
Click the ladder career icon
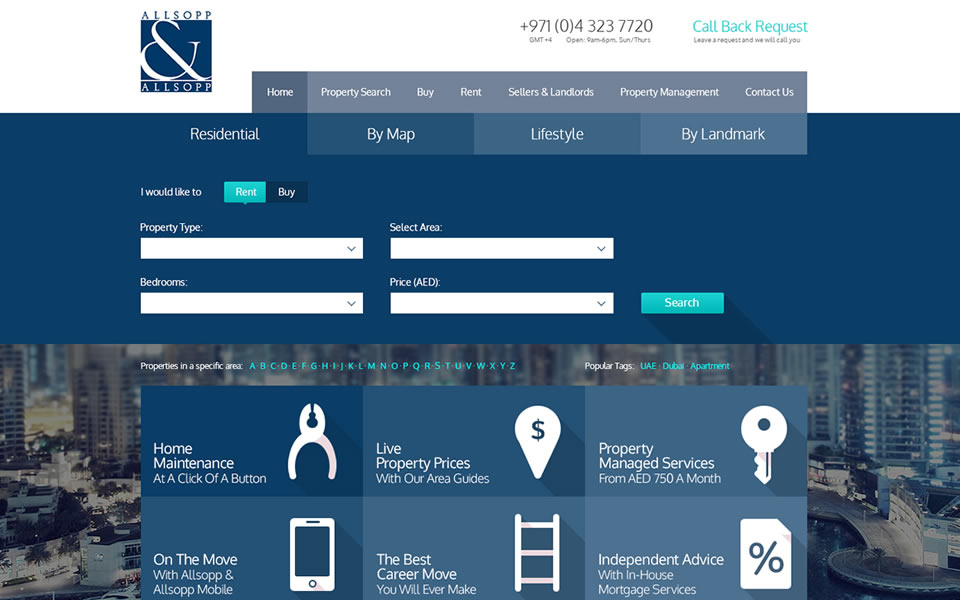pos(536,553)
